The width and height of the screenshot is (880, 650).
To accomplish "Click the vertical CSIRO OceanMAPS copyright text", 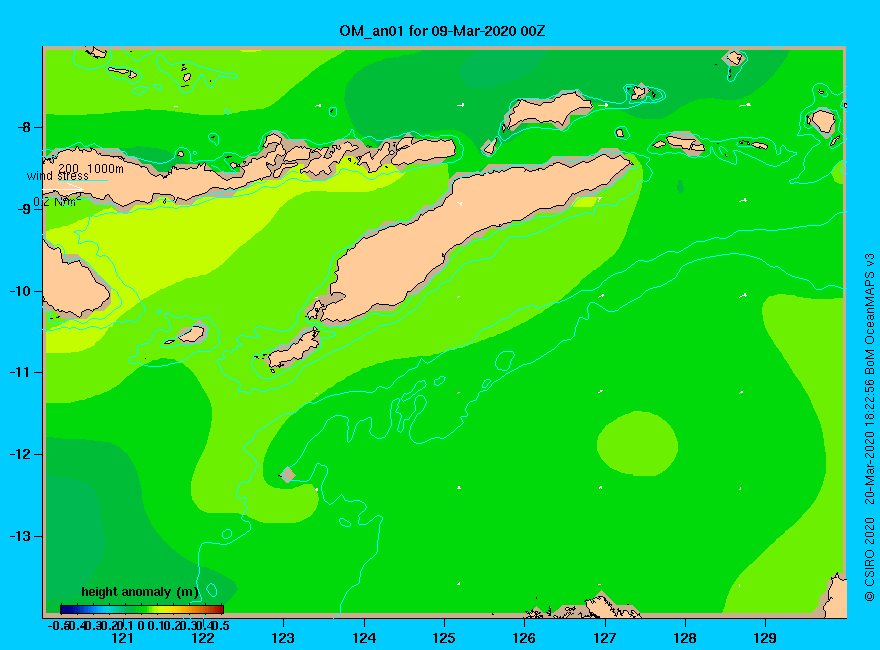I will point(869,428).
